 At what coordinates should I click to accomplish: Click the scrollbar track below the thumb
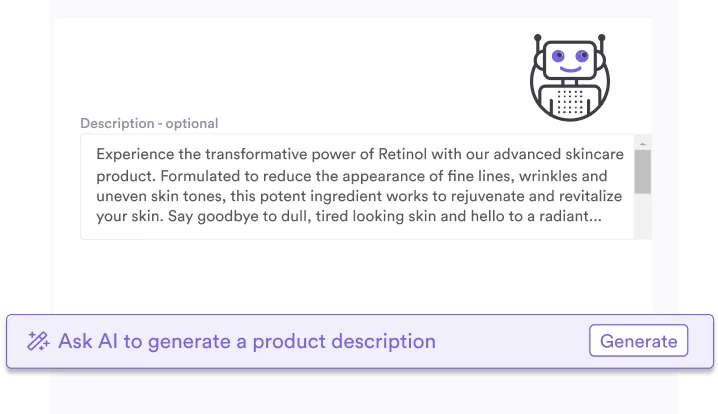pyautogui.click(x=643, y=217)
